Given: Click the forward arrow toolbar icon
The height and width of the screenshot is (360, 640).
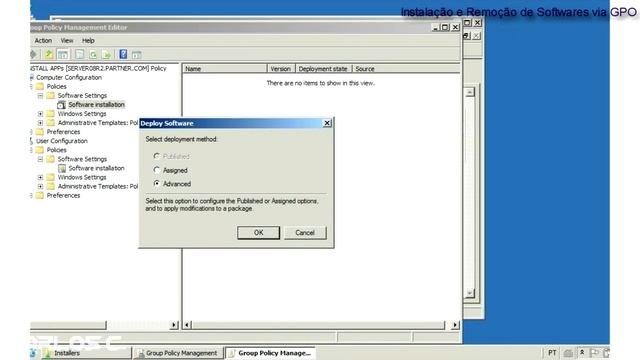Looking at the screenshot, I should click(x=33, y=54).
